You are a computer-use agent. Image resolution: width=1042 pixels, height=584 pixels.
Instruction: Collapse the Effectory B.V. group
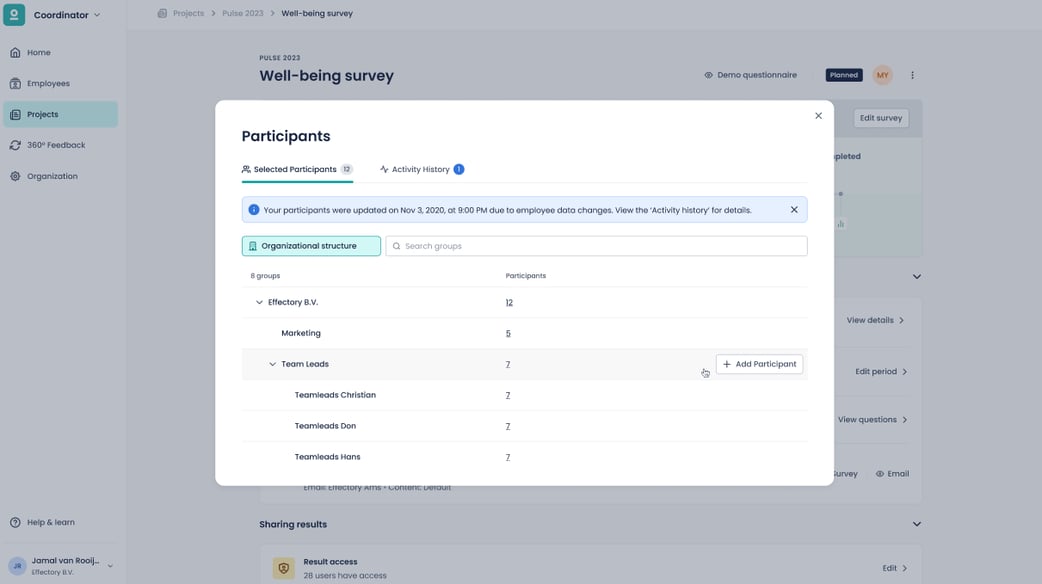259,302
